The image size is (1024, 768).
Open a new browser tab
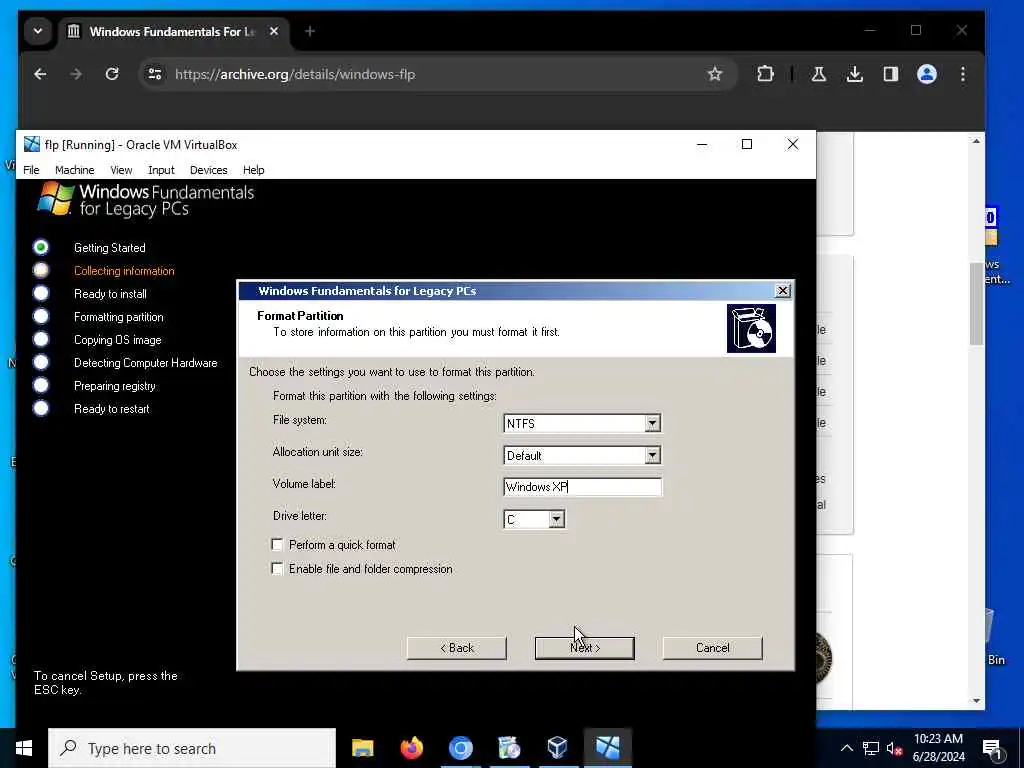pos(310,31)
